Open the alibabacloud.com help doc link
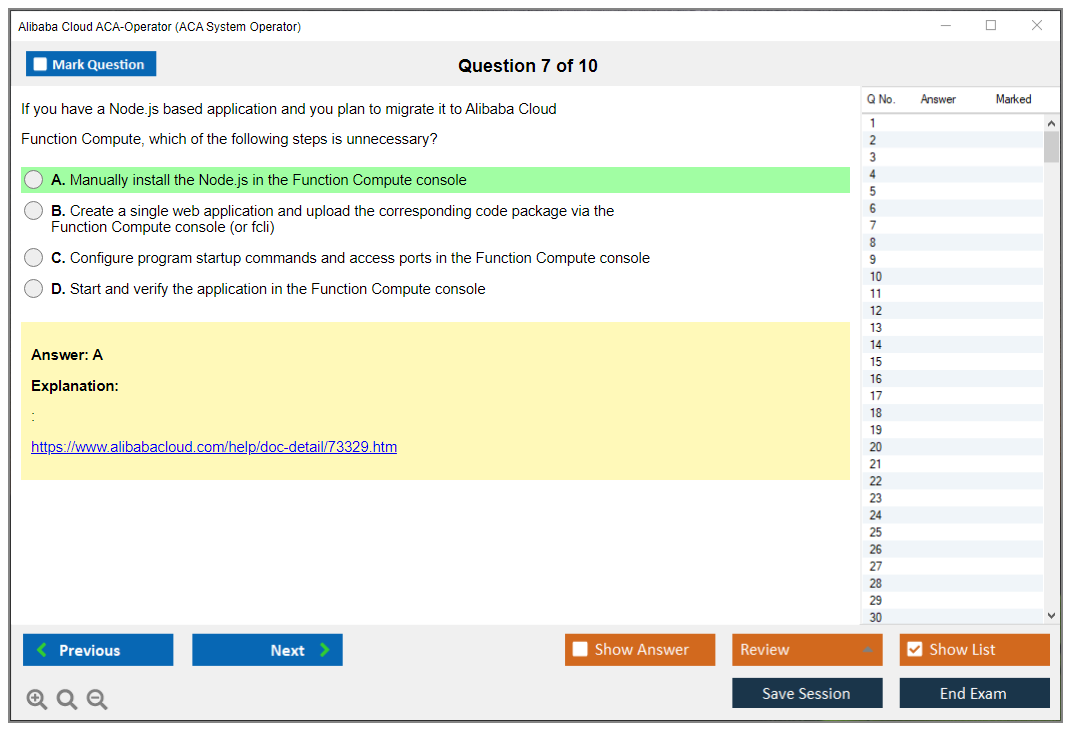Viewport: 1075px width, 735px height. click(x=214, y=447)
